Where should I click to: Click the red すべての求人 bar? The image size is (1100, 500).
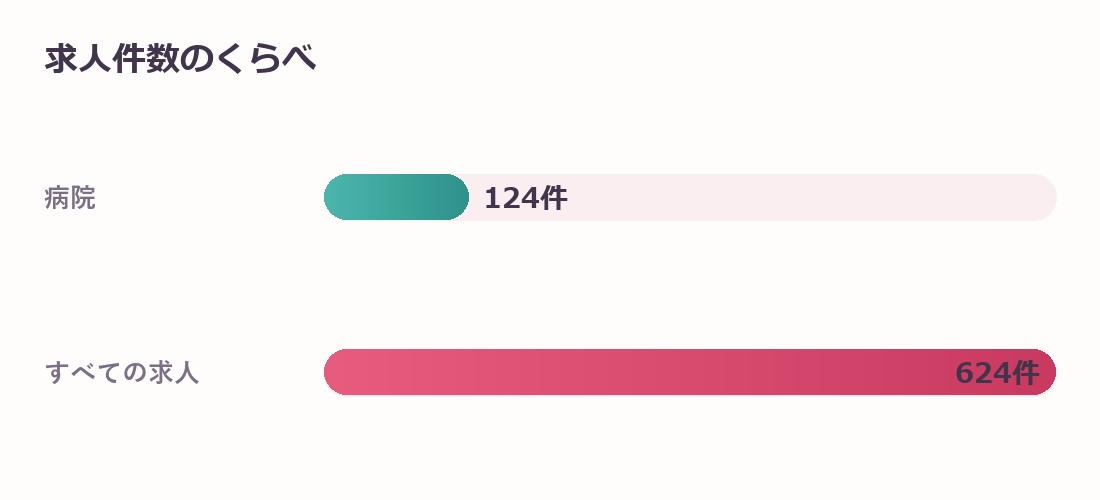tap(690, 372)
